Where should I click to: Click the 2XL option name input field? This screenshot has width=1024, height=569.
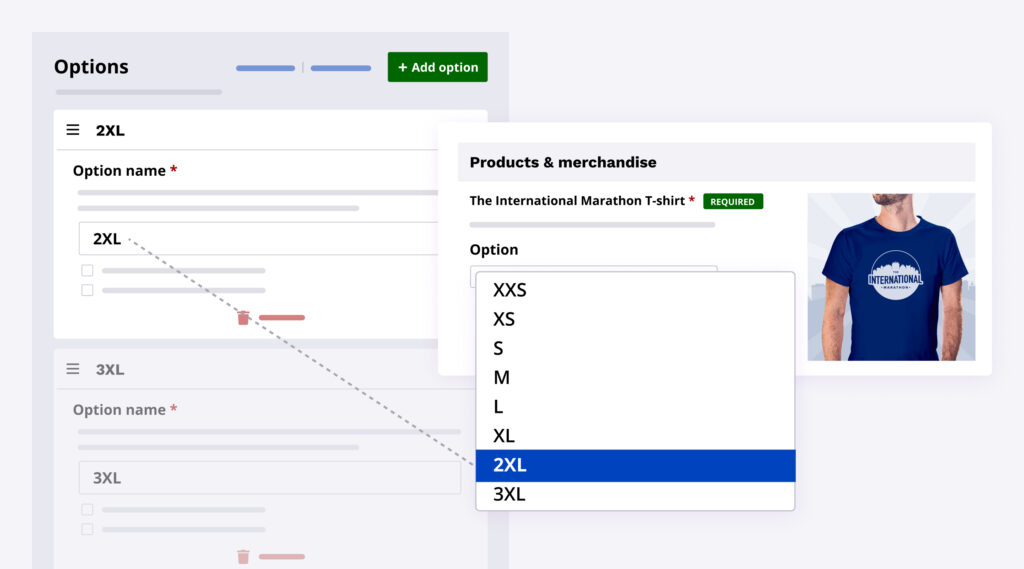point(258,239)
